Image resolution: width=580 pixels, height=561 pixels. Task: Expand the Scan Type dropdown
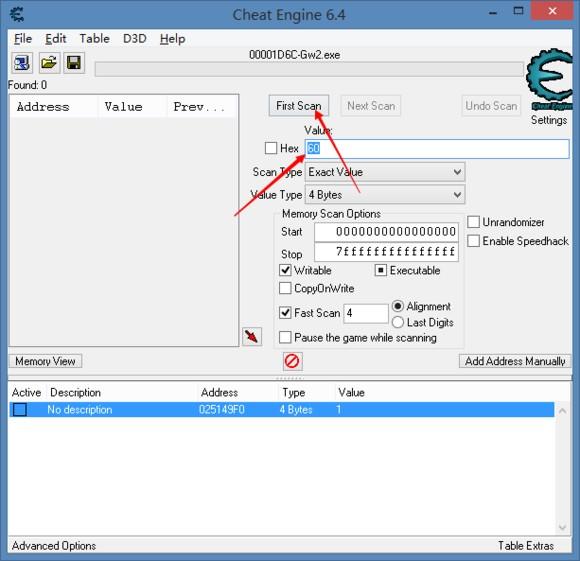coord(385,172)
